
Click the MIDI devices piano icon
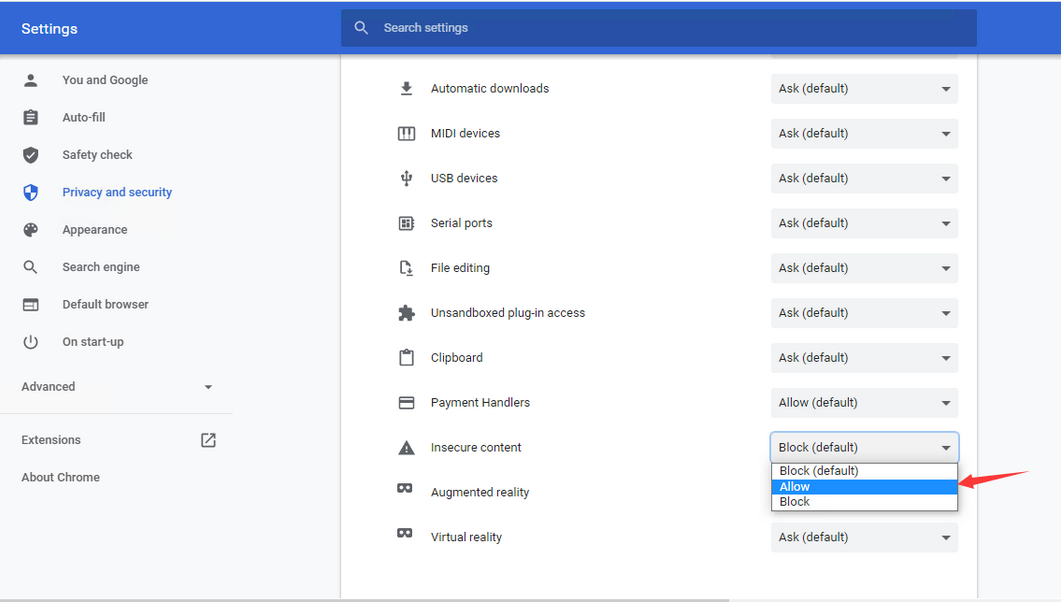coord(406,133)
